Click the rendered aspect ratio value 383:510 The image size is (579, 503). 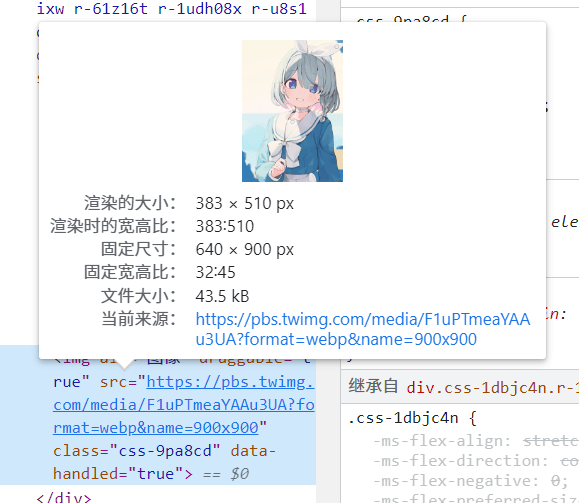[x=225, y=226]
